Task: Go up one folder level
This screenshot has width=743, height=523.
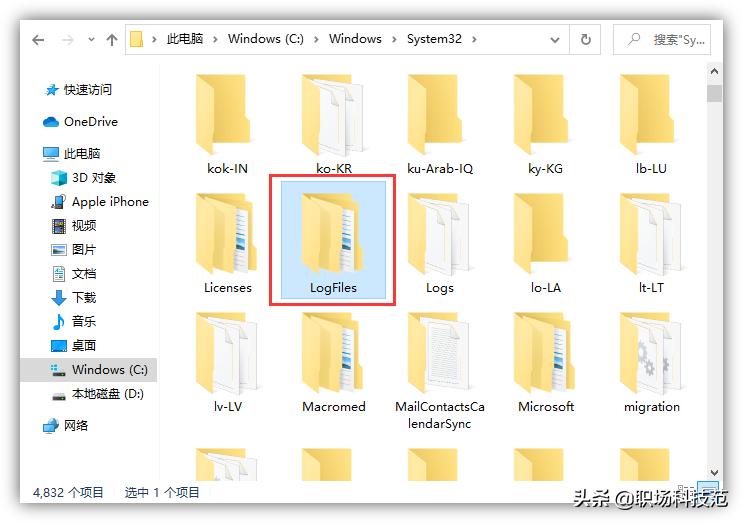Action: (x=112, y=40)
